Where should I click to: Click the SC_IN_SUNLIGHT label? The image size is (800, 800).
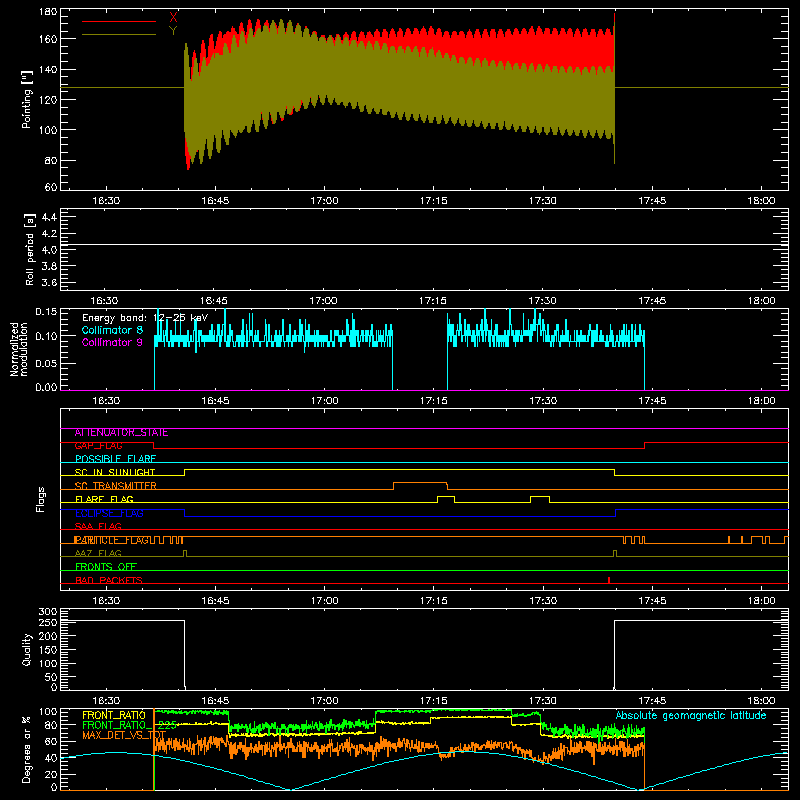tap(115, 472)
